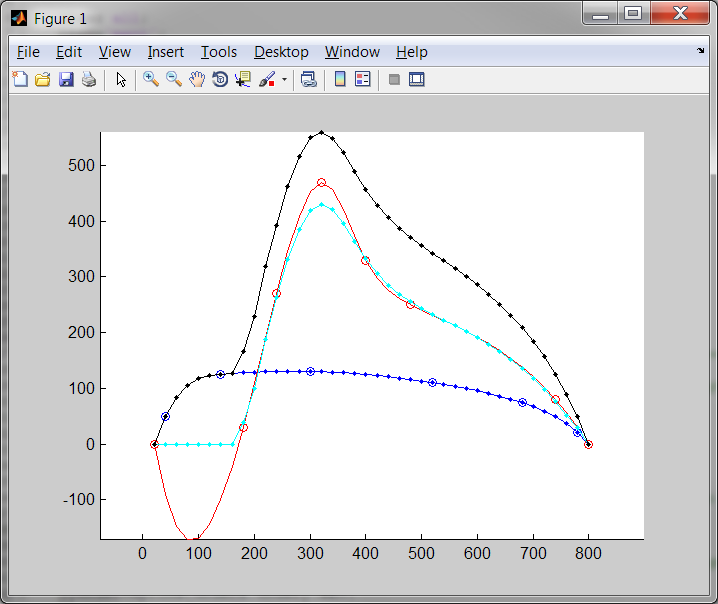Insert a legend using the toolbar icon
Screen dimensions: 718x604
[362, 79]
